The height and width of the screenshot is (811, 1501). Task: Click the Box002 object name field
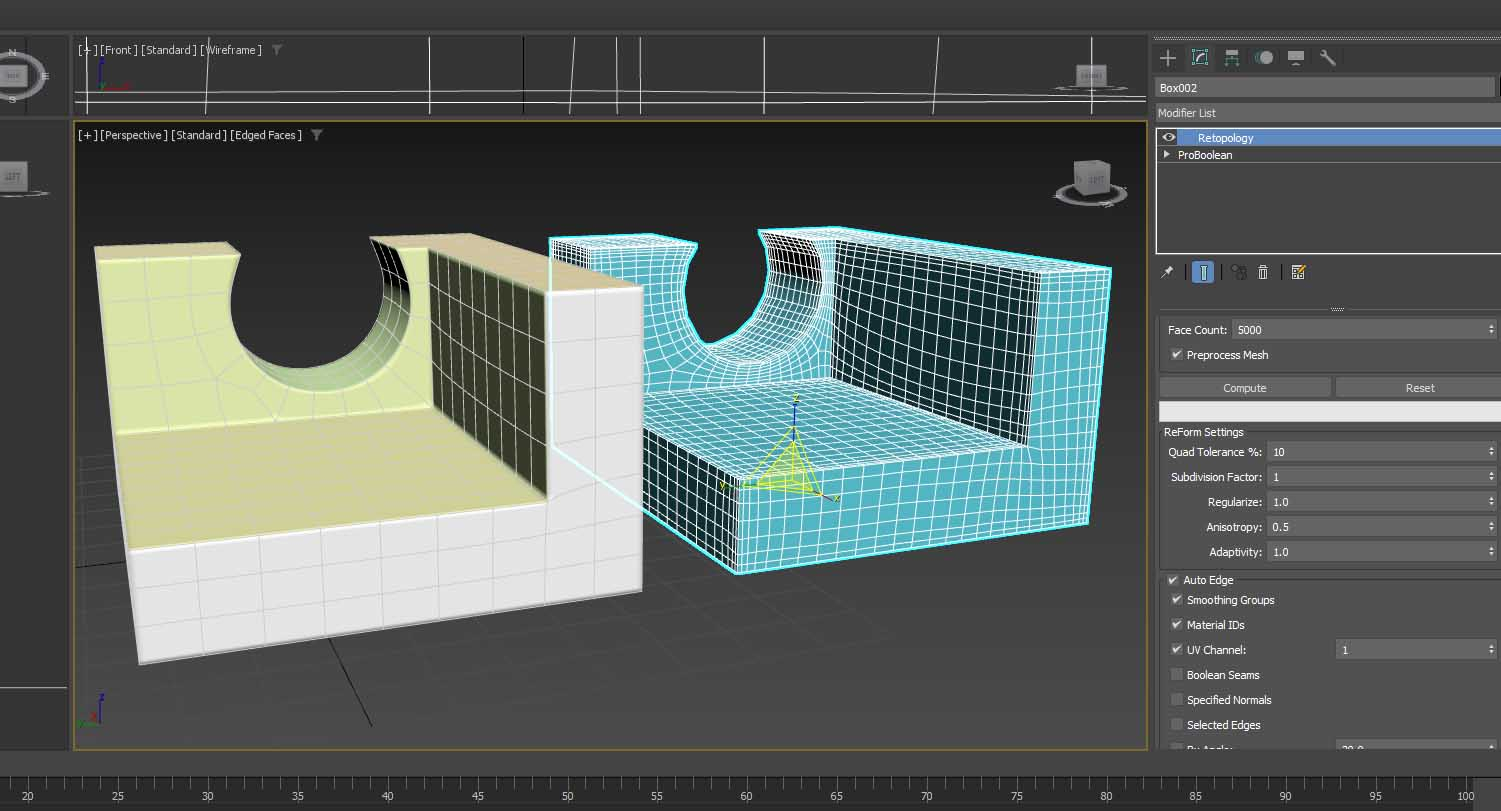(x=1325, y=88)
